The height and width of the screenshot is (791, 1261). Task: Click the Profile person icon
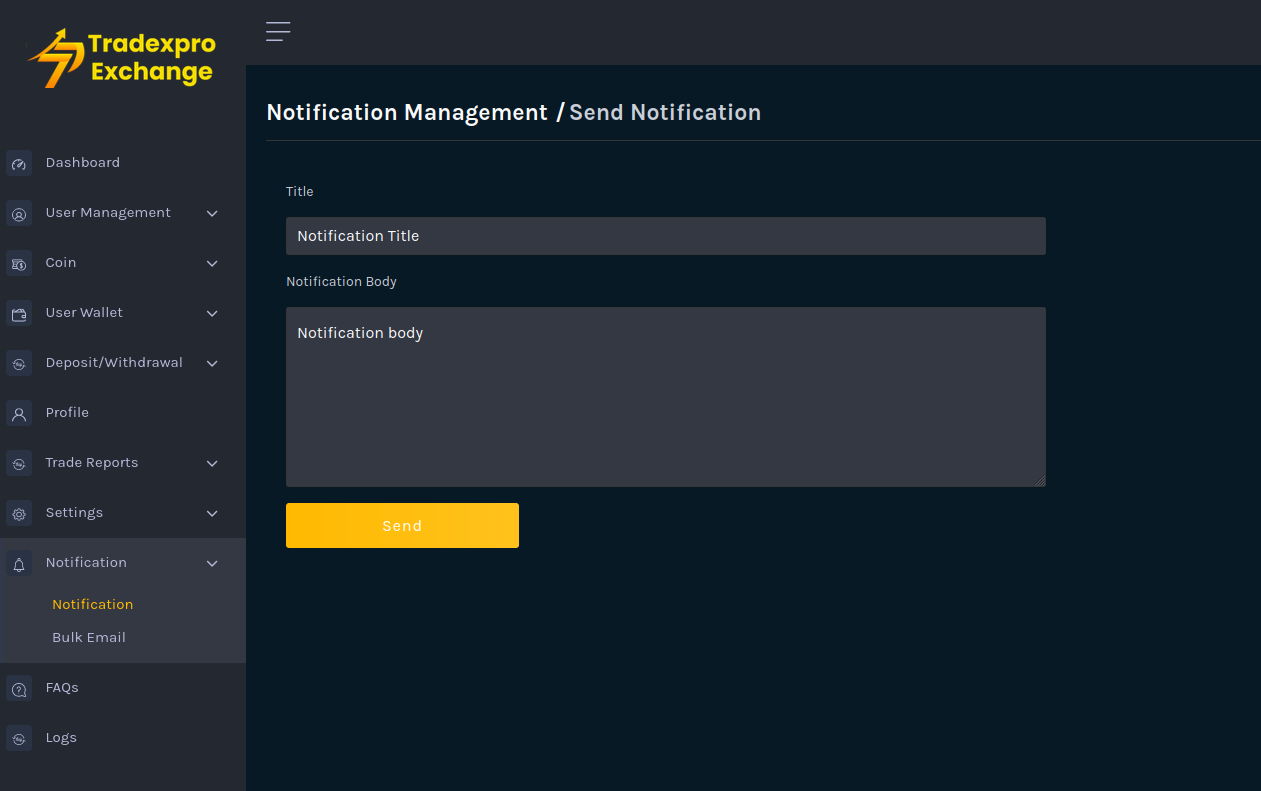[19, 414]
